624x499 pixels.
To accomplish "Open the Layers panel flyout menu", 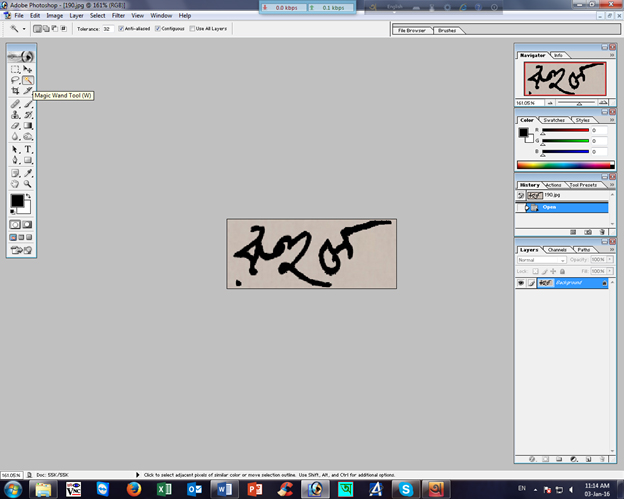I will click(612, 250).
